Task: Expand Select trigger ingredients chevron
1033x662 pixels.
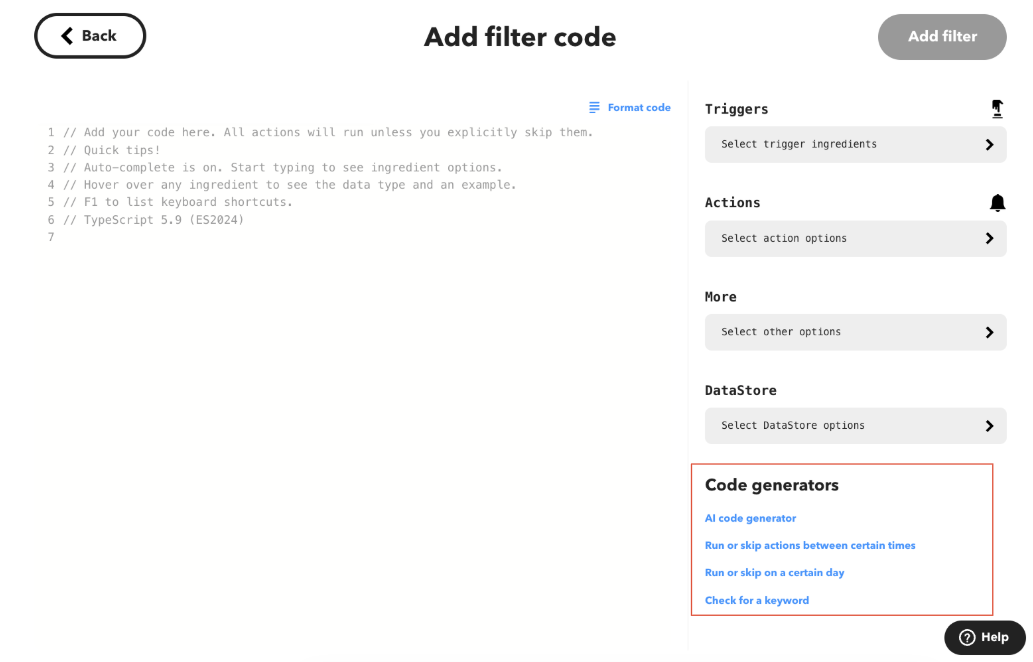Action: point(989,144)
